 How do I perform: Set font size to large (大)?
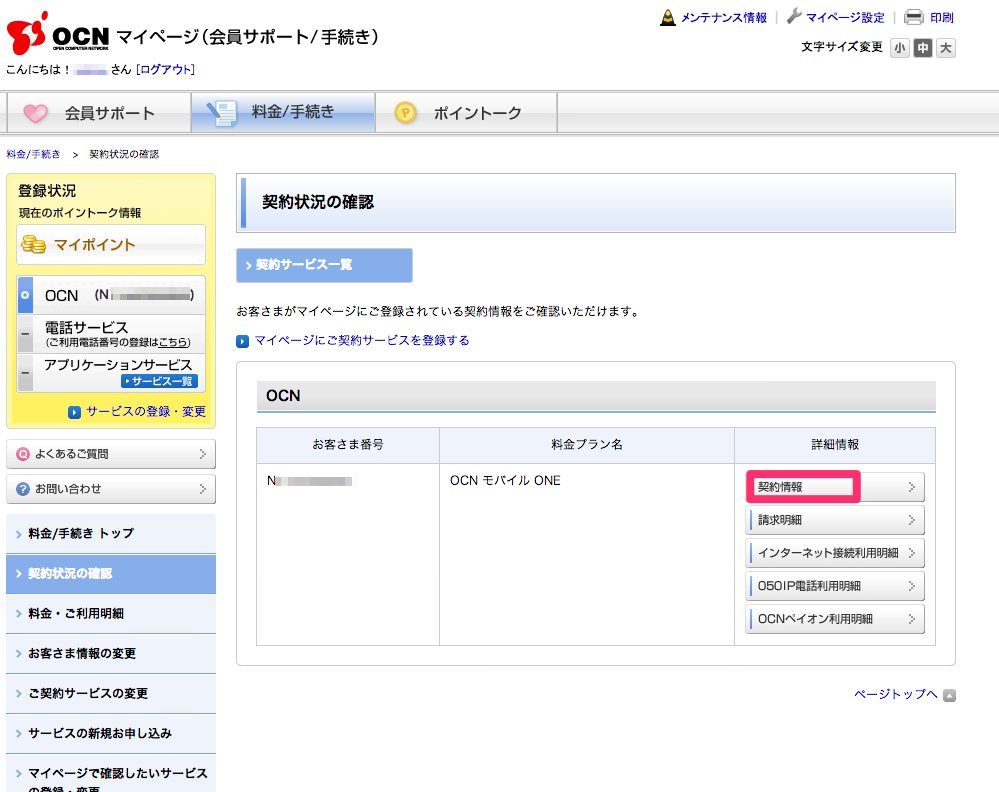point(946,48)
